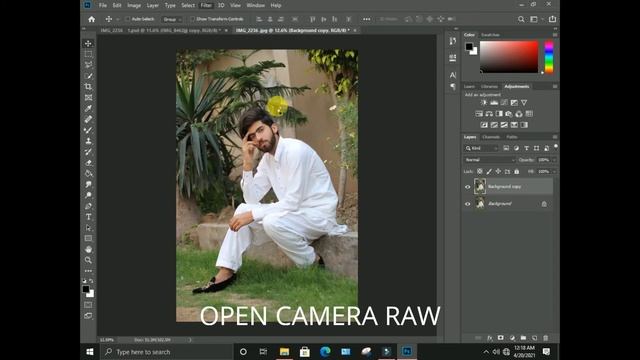Open the Layers panel options menu
Image resolution: width=640 pixels, height=360 pixels.
(x=555, y=137)
